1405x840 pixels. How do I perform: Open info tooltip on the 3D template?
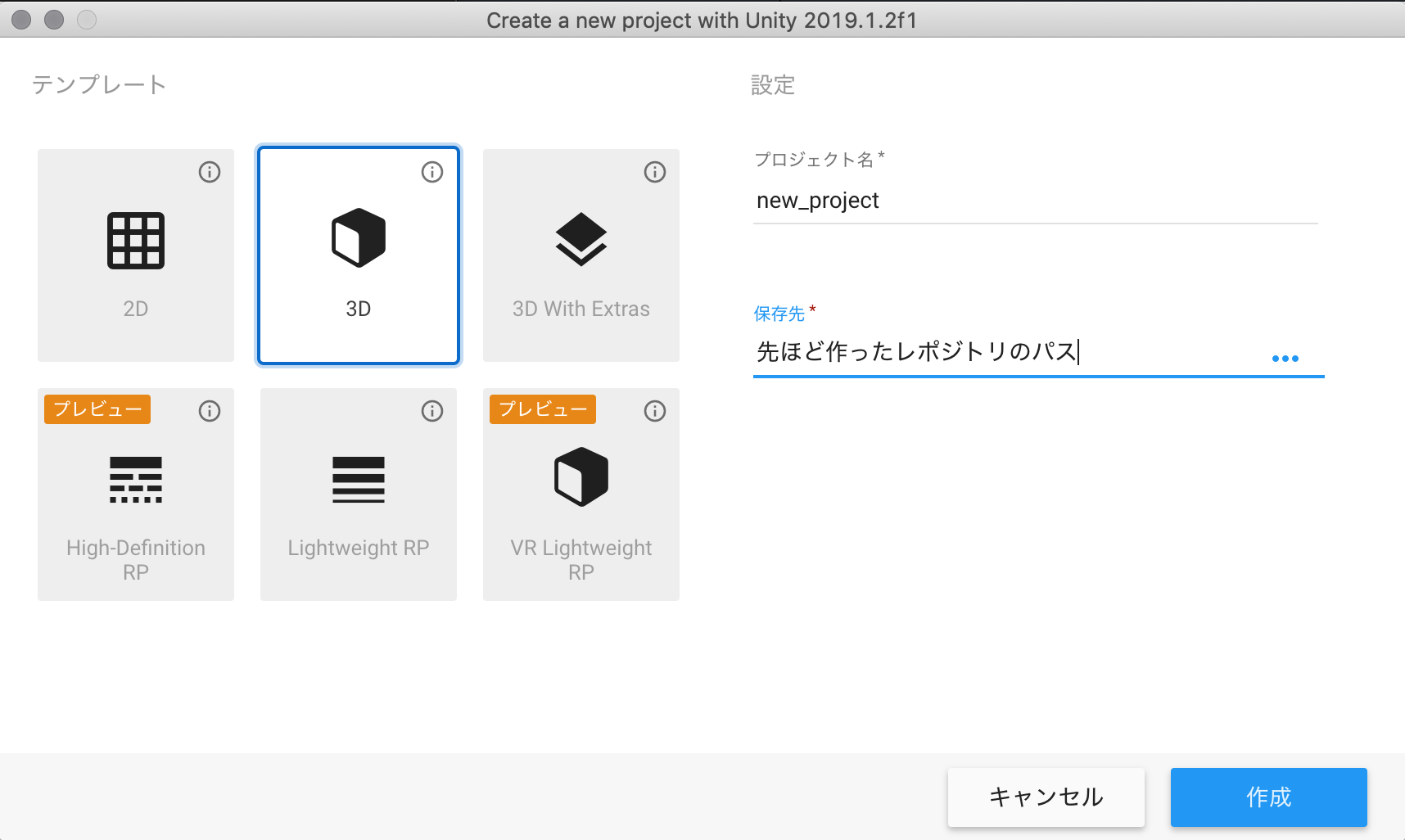(x=431, y=172)
